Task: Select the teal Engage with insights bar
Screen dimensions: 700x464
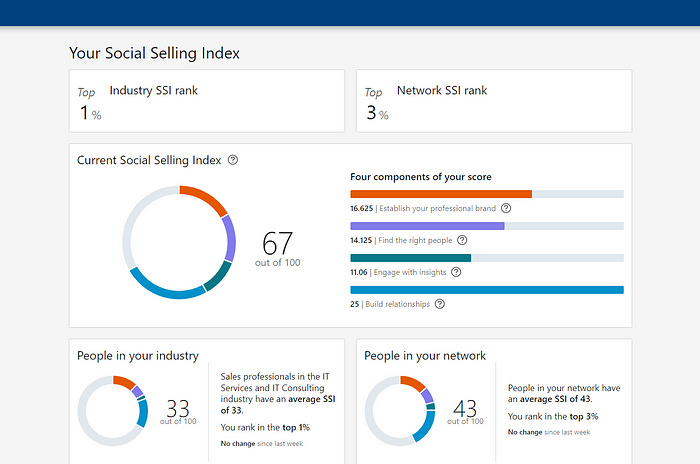Action: (x=487, y=258)
